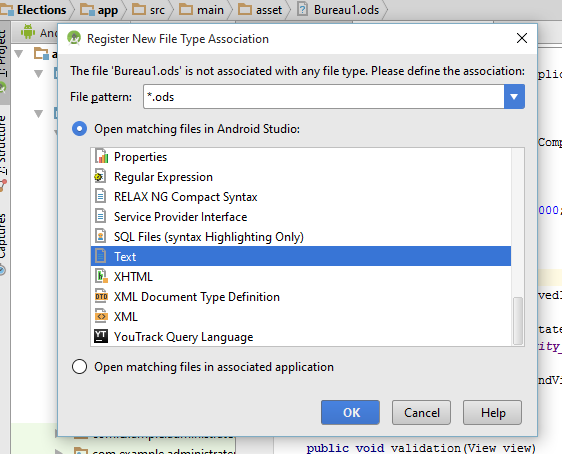Confirm the association with OK
Image resolution: width=562 pixels, height=454 pixels.
click(x=350, y=412)
